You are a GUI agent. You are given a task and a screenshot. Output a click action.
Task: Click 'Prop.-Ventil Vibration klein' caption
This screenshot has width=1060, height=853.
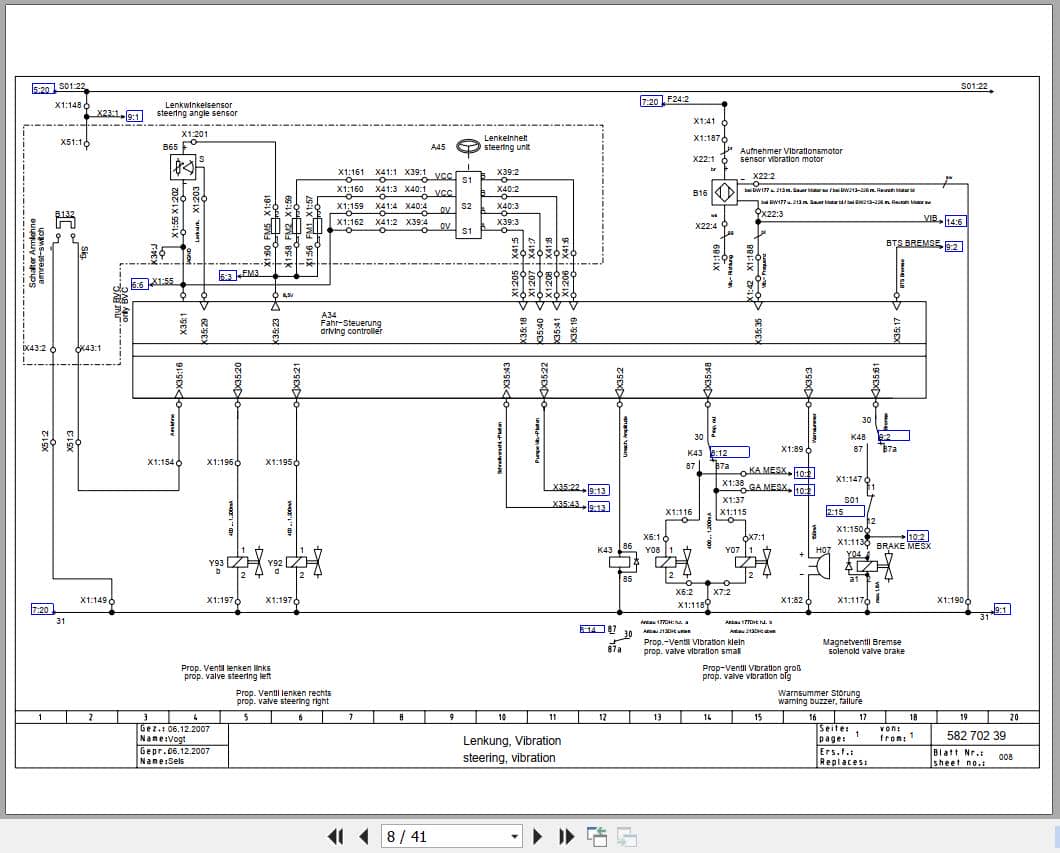pos(694,642)
